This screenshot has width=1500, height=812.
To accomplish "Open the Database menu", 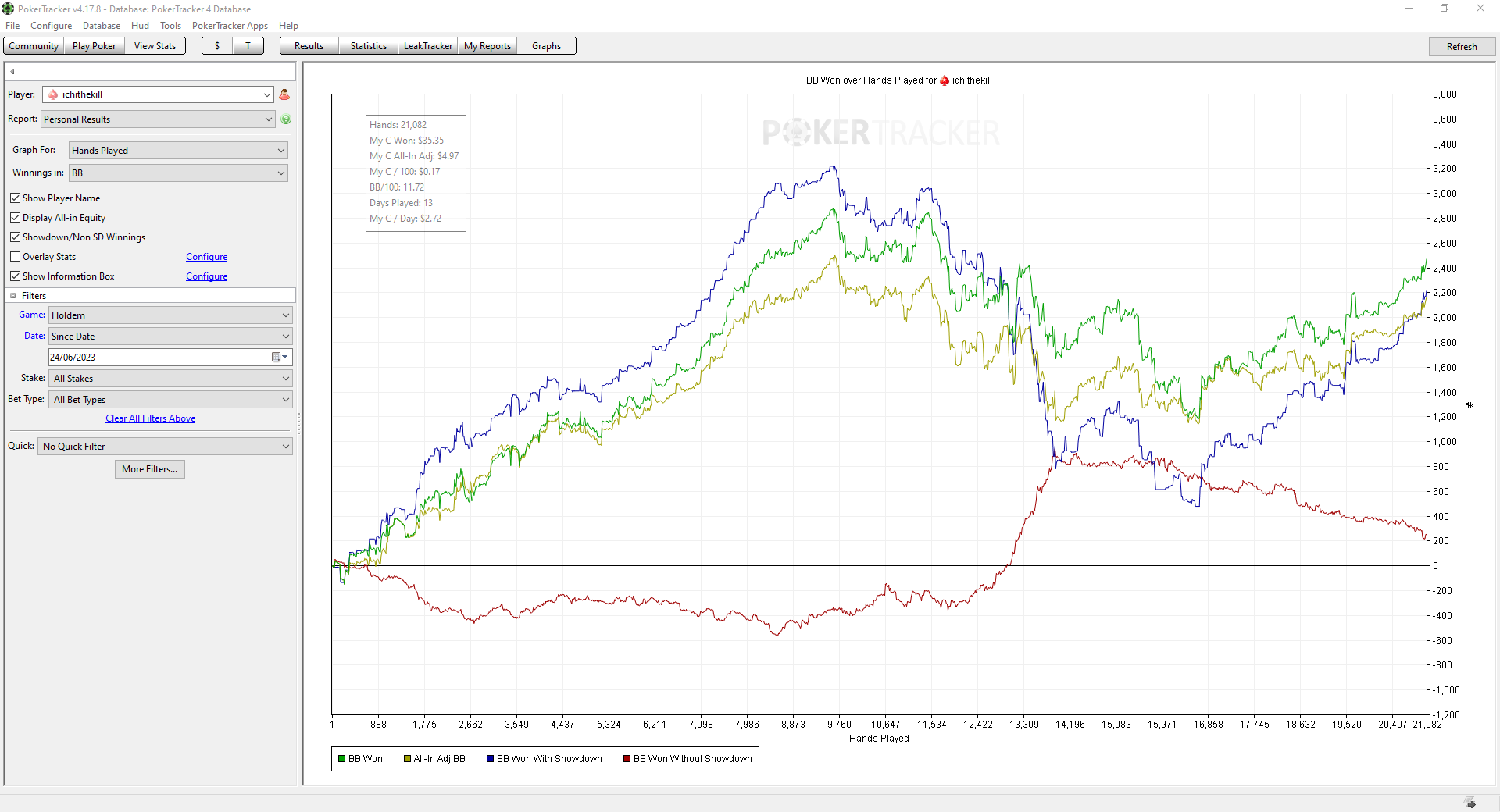I will click(x=102, y=26).
